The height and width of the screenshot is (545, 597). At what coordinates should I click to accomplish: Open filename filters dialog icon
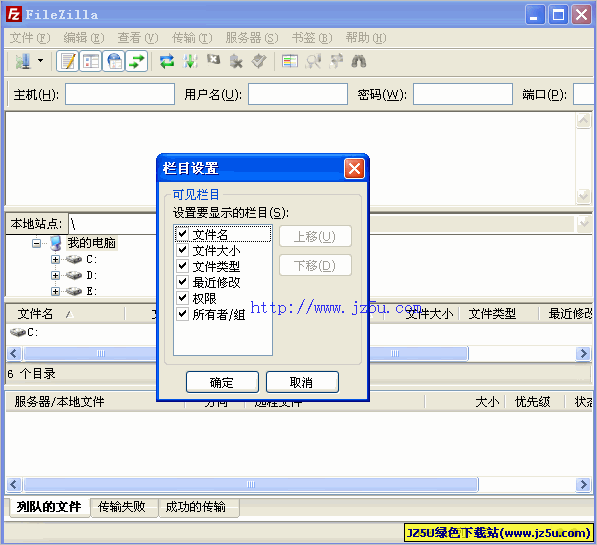click(x=290, y=61)
